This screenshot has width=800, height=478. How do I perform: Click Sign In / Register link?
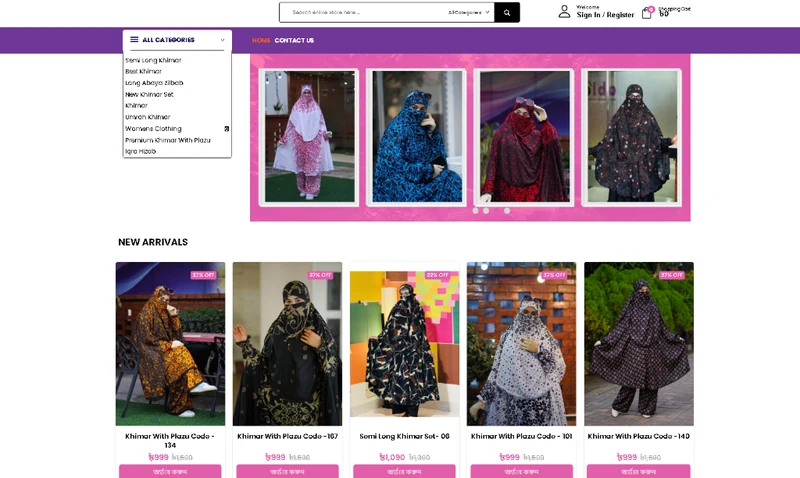pyautogui.click(x=605, y=15)
